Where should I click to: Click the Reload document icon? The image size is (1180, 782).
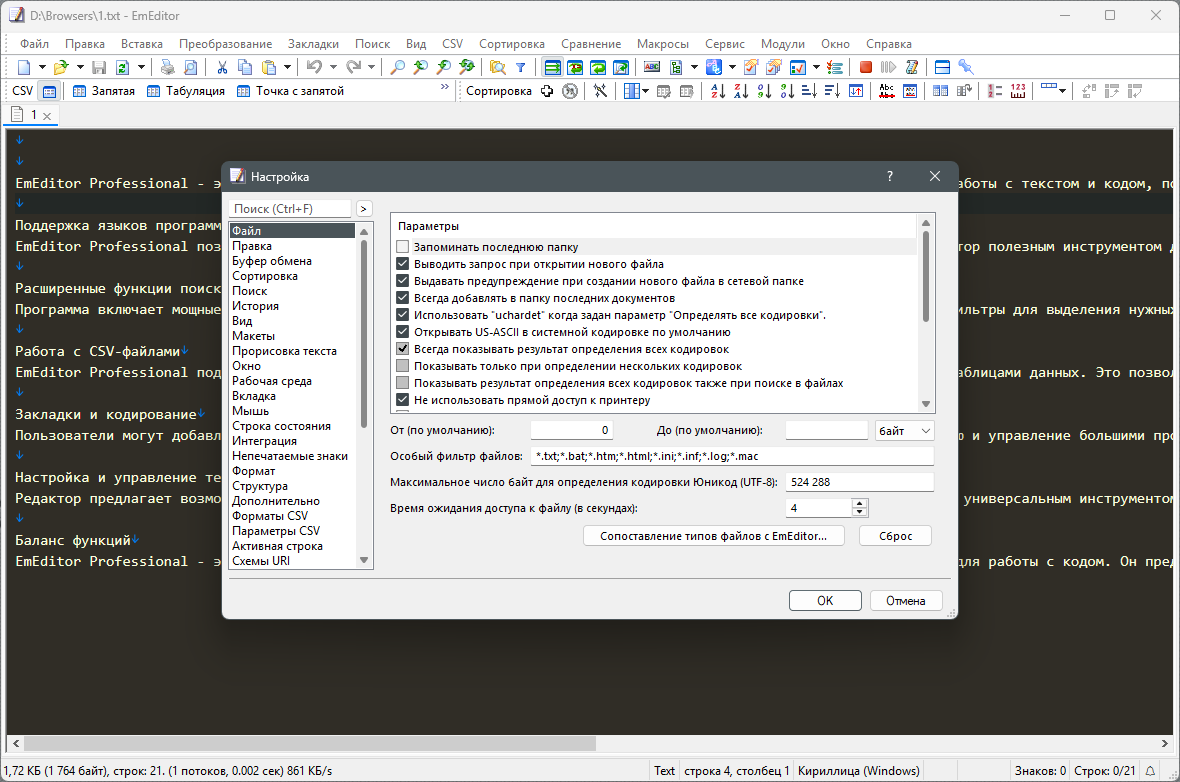click(x=122, y=67)
